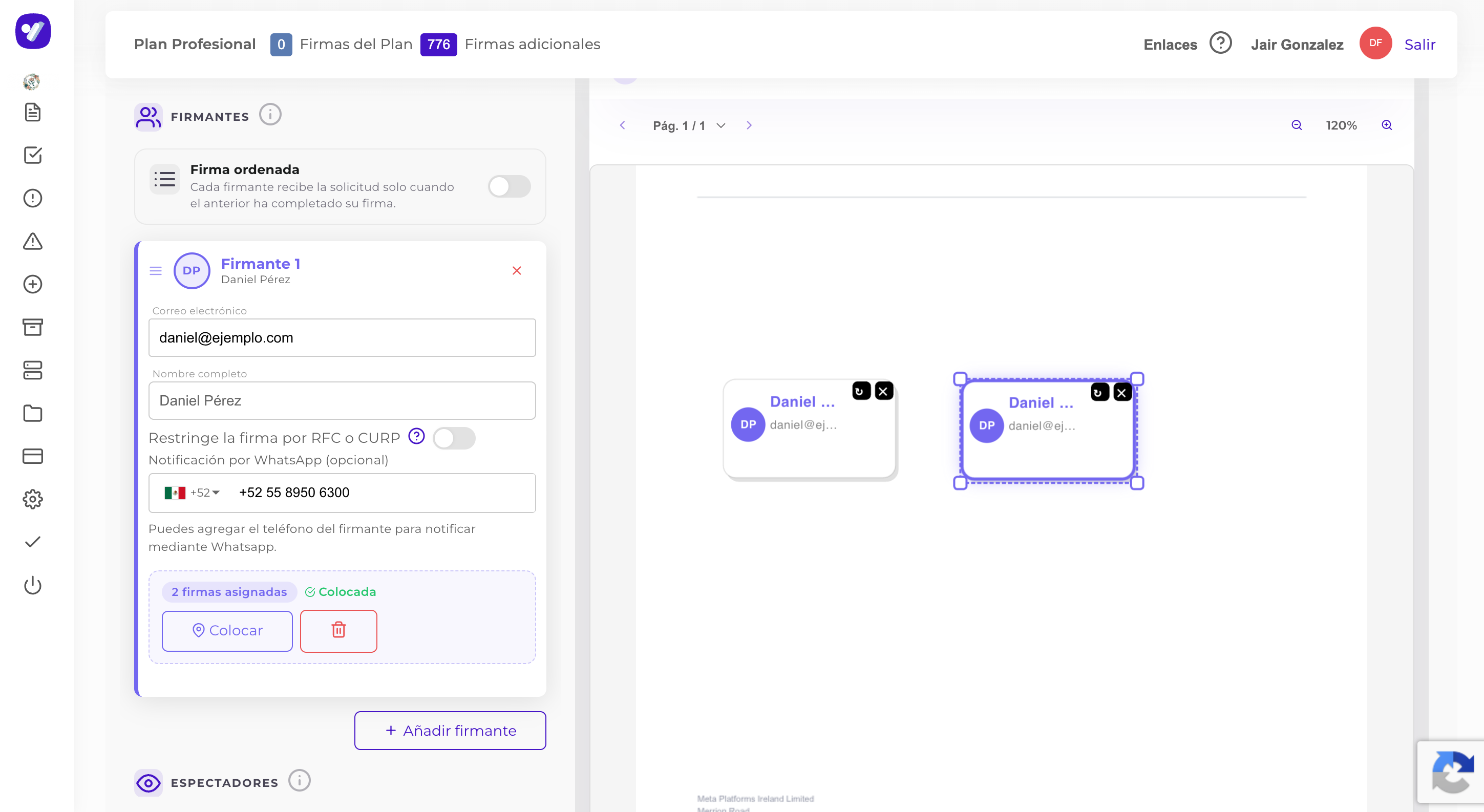Toggle Restringe la firma por RFC o CURP
Screen dimensions: 1484x812
click(x=454, y=438)
